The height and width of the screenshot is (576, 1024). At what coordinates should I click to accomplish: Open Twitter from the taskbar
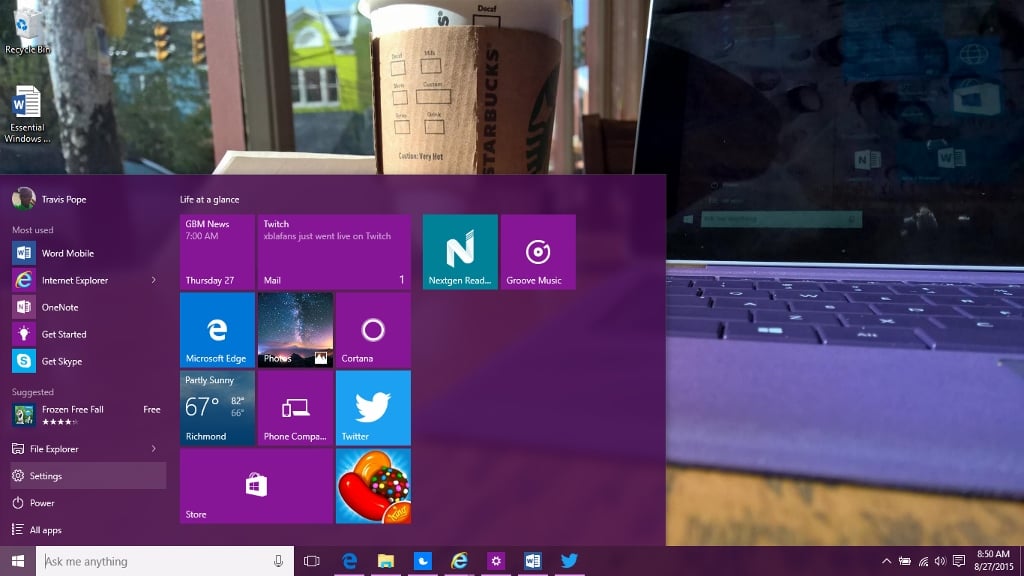(569, 561)
